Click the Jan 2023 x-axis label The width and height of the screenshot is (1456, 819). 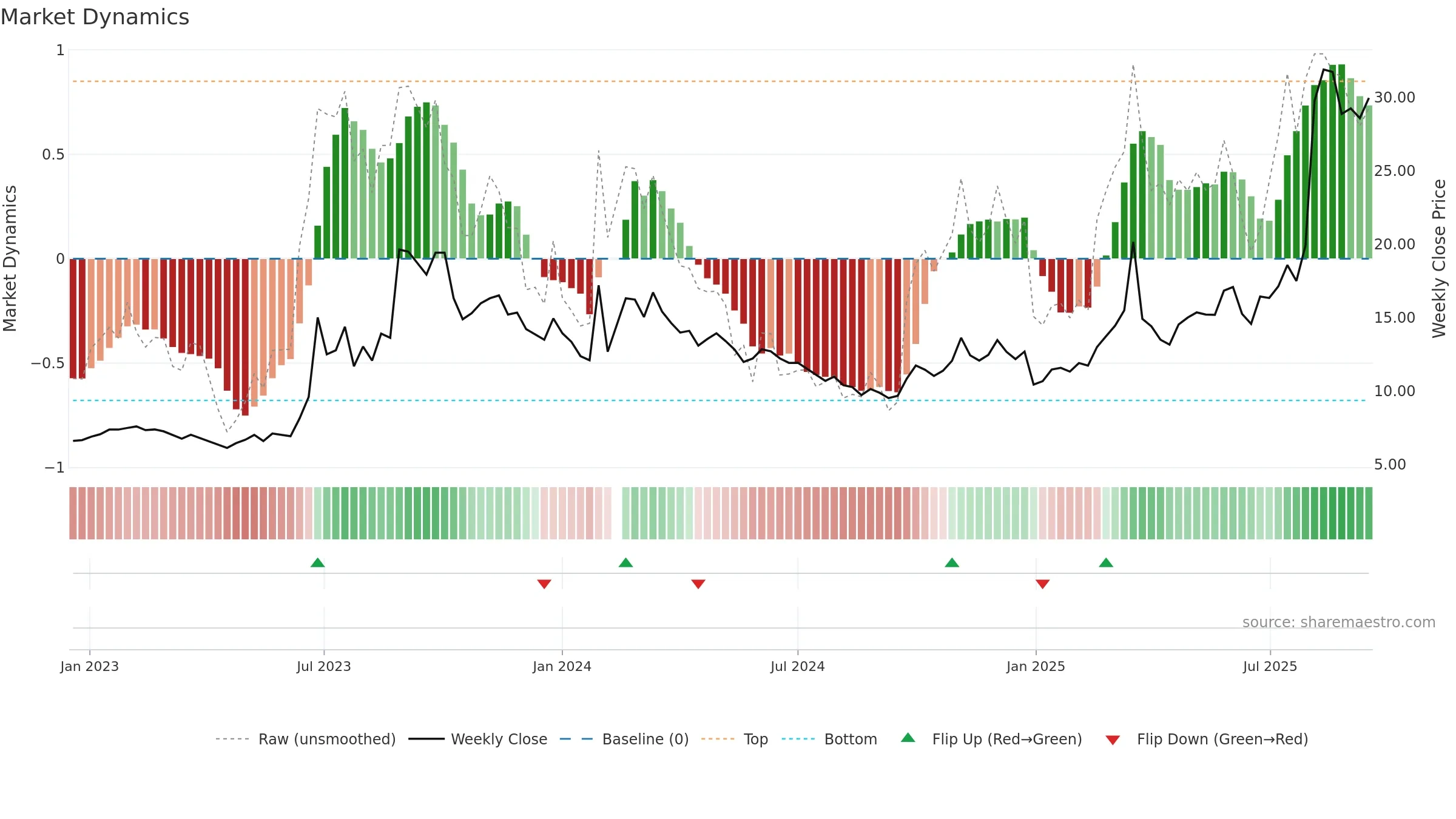coord(90,666)
